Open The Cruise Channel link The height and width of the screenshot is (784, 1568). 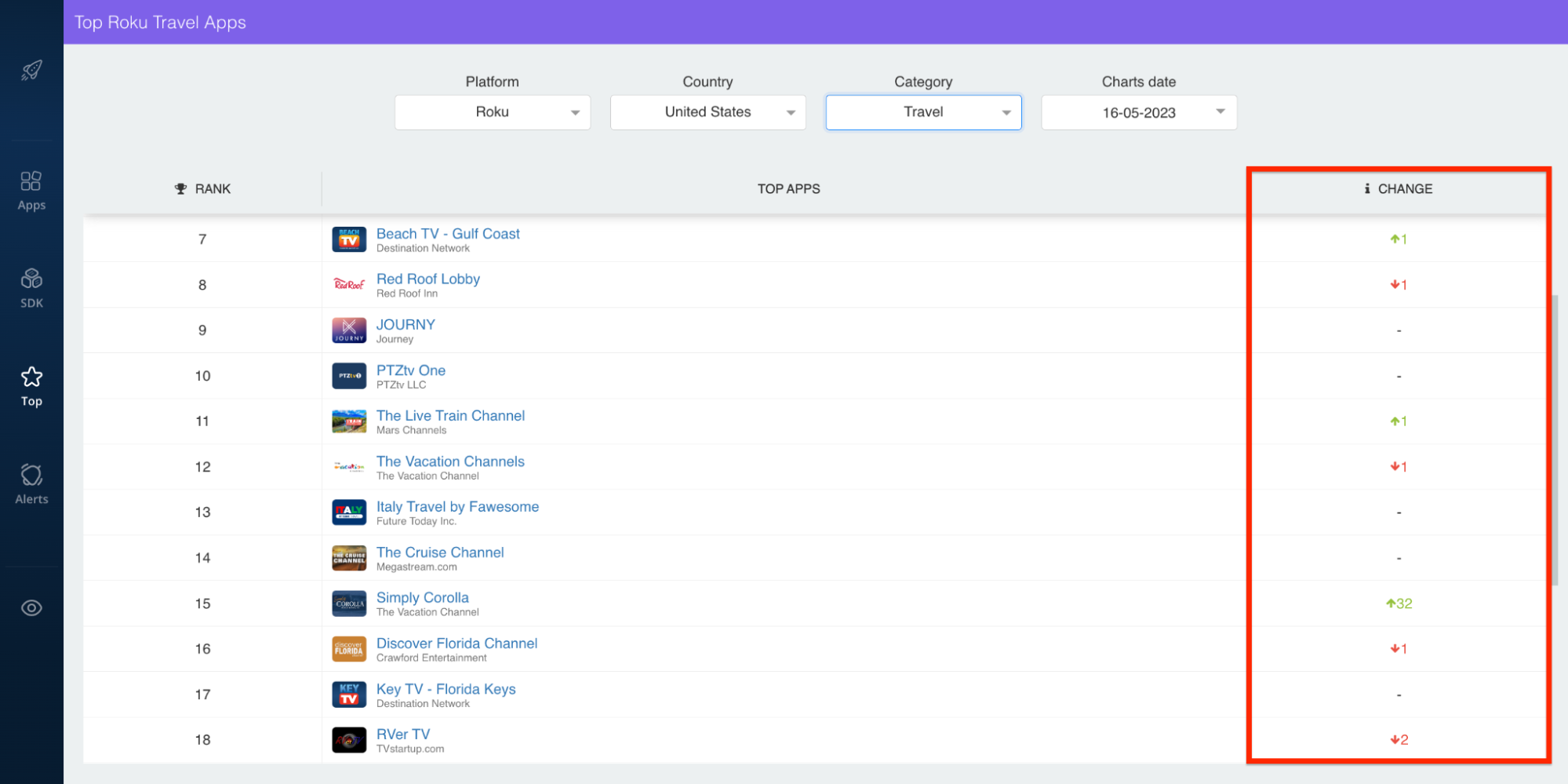[x=440, y=552]
